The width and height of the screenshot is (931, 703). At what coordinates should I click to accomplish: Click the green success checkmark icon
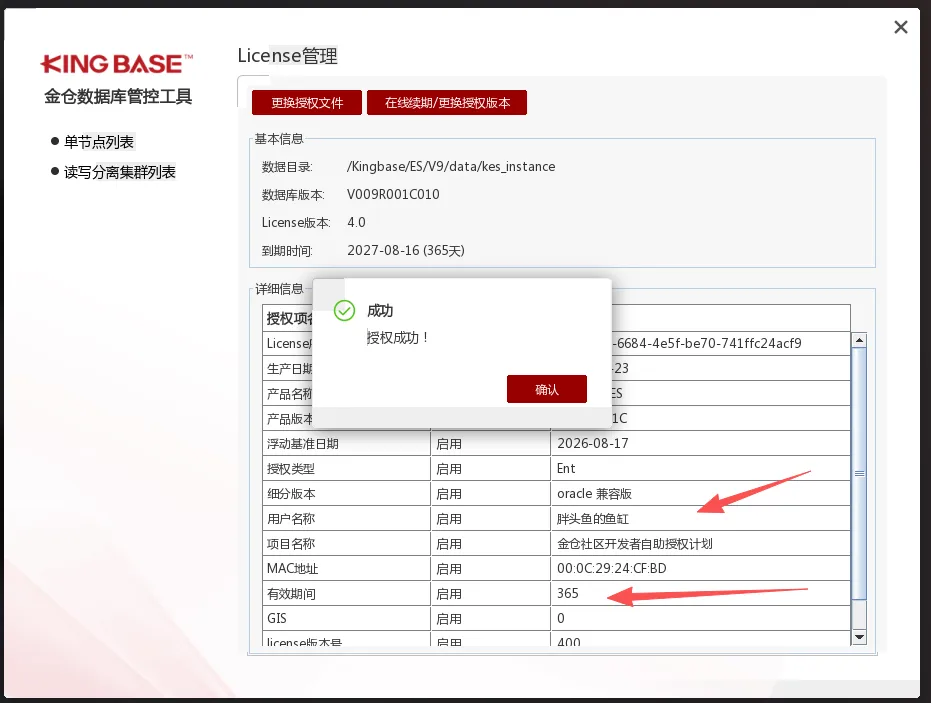(x=344, y=311)
